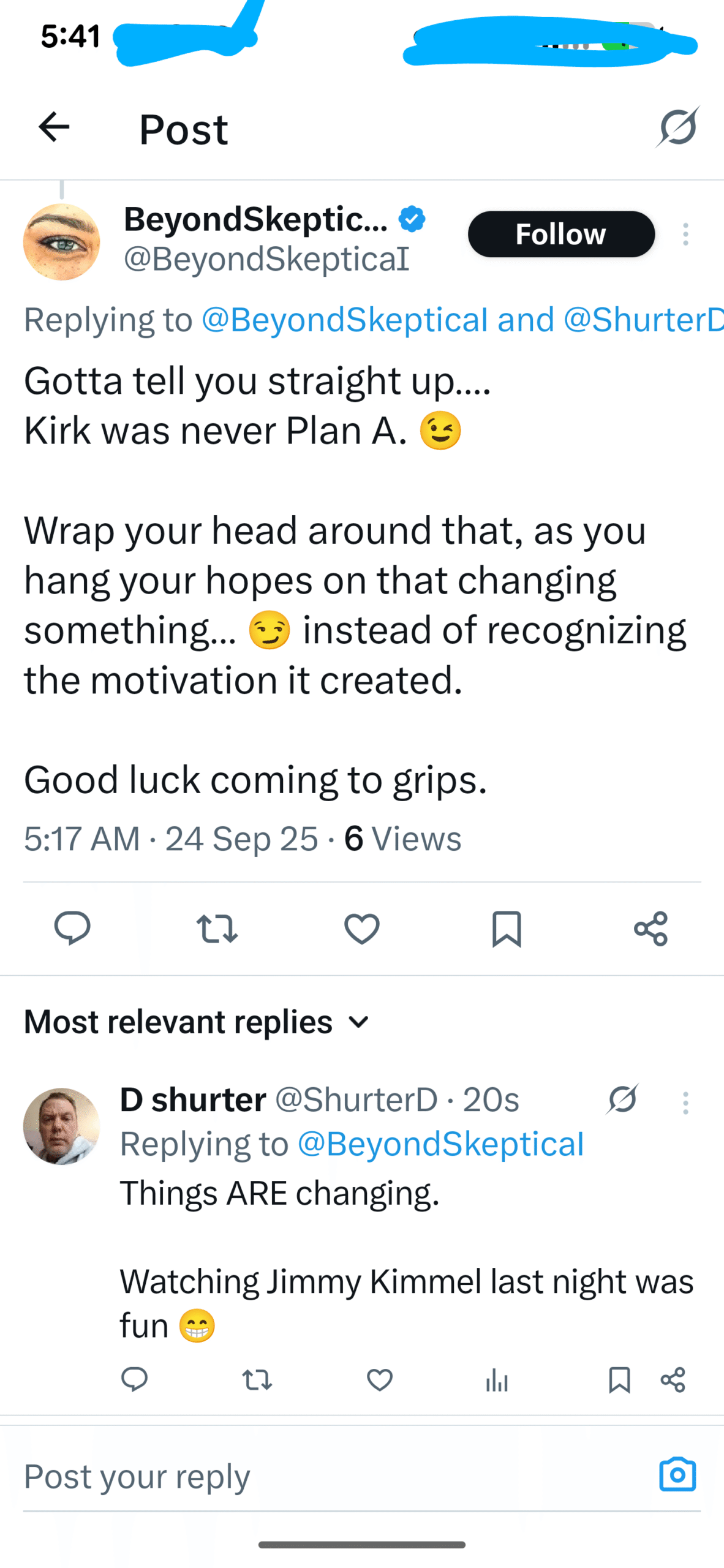Tap the back arrow icon

[x=54, y=127]
